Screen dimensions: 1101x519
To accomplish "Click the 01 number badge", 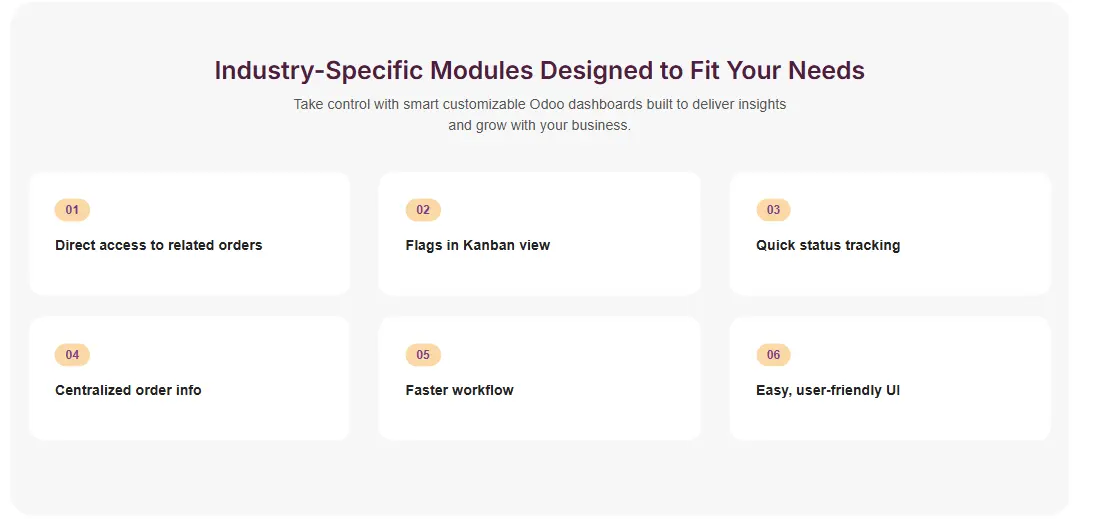I will point(72,210).
